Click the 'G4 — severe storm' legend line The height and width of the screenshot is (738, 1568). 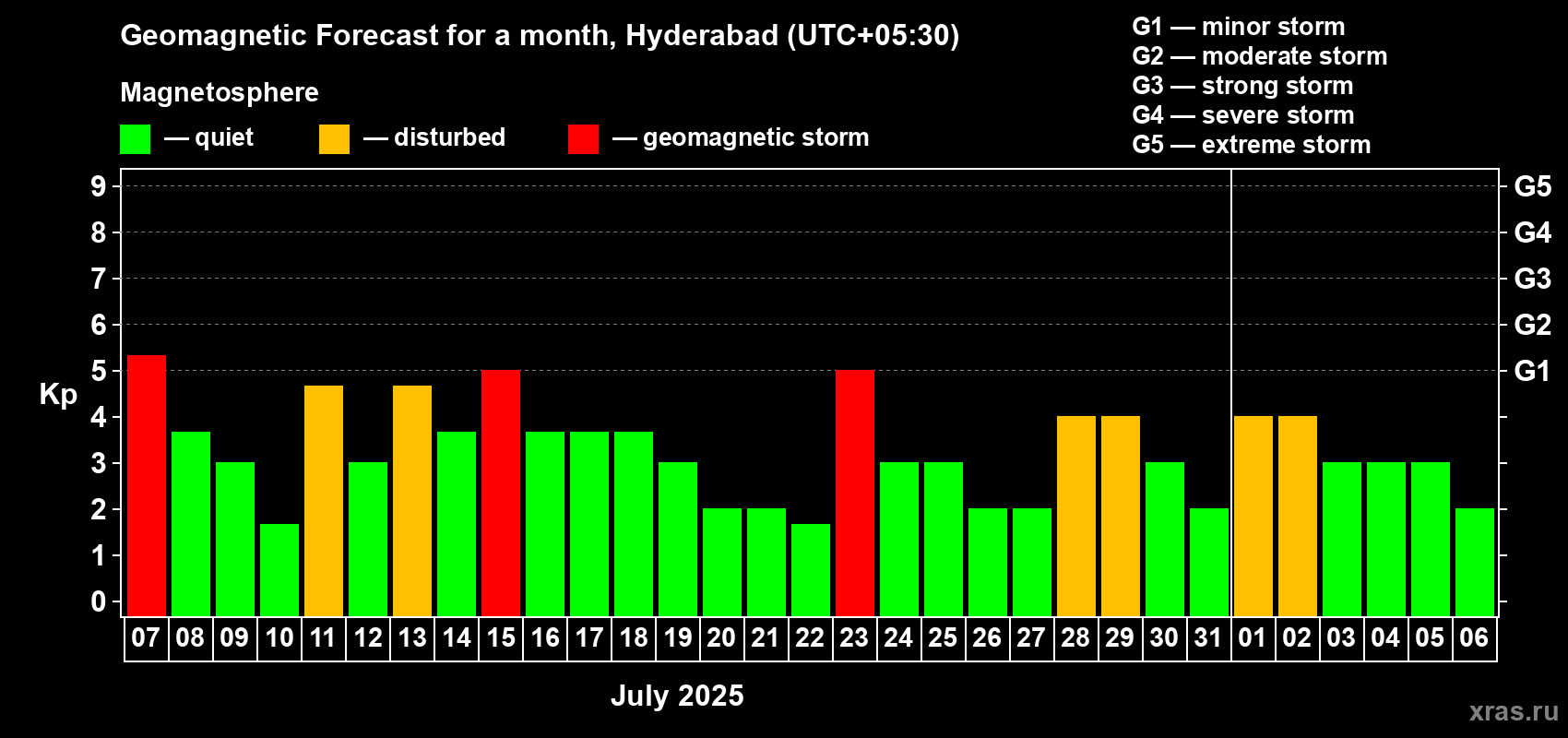1243,115
